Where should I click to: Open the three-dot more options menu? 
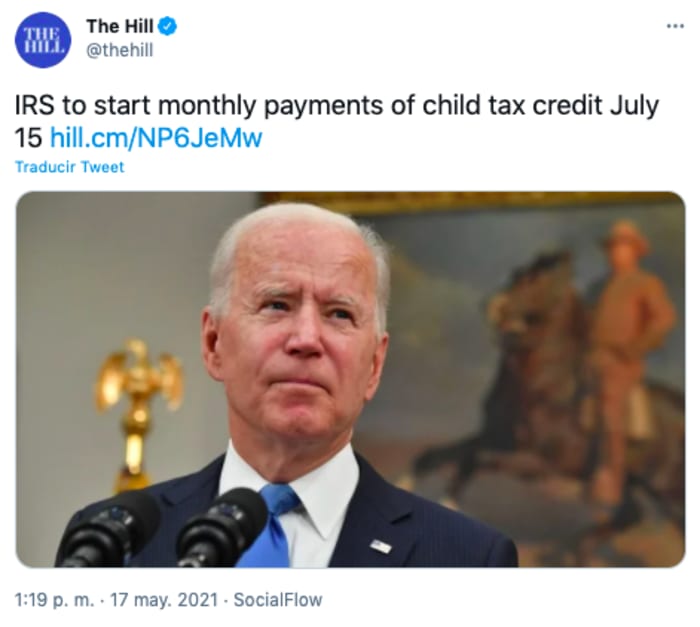coord(675,26)
